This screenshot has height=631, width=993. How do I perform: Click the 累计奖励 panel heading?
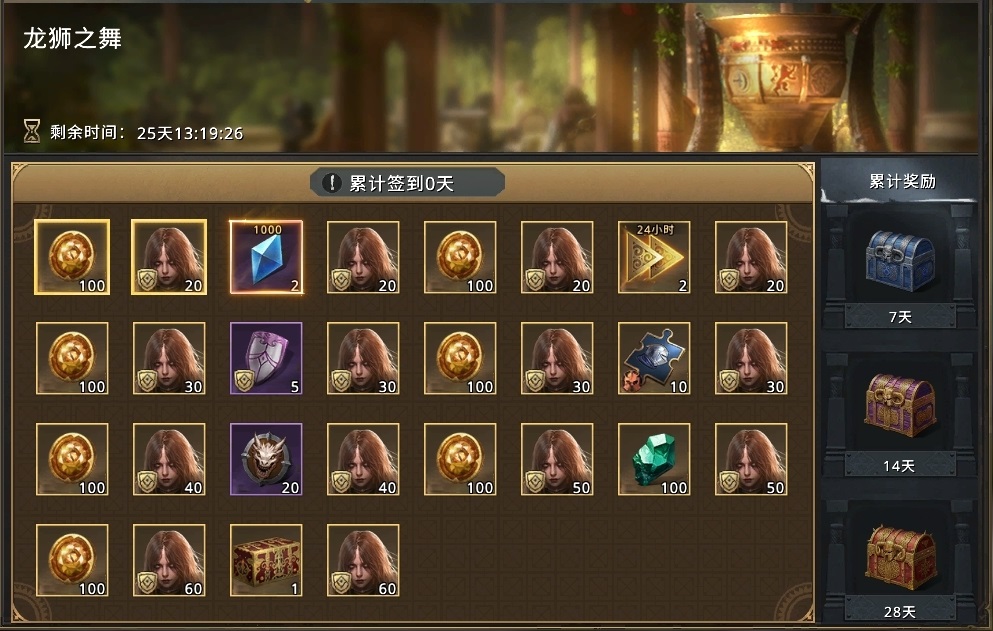point(902,181)
